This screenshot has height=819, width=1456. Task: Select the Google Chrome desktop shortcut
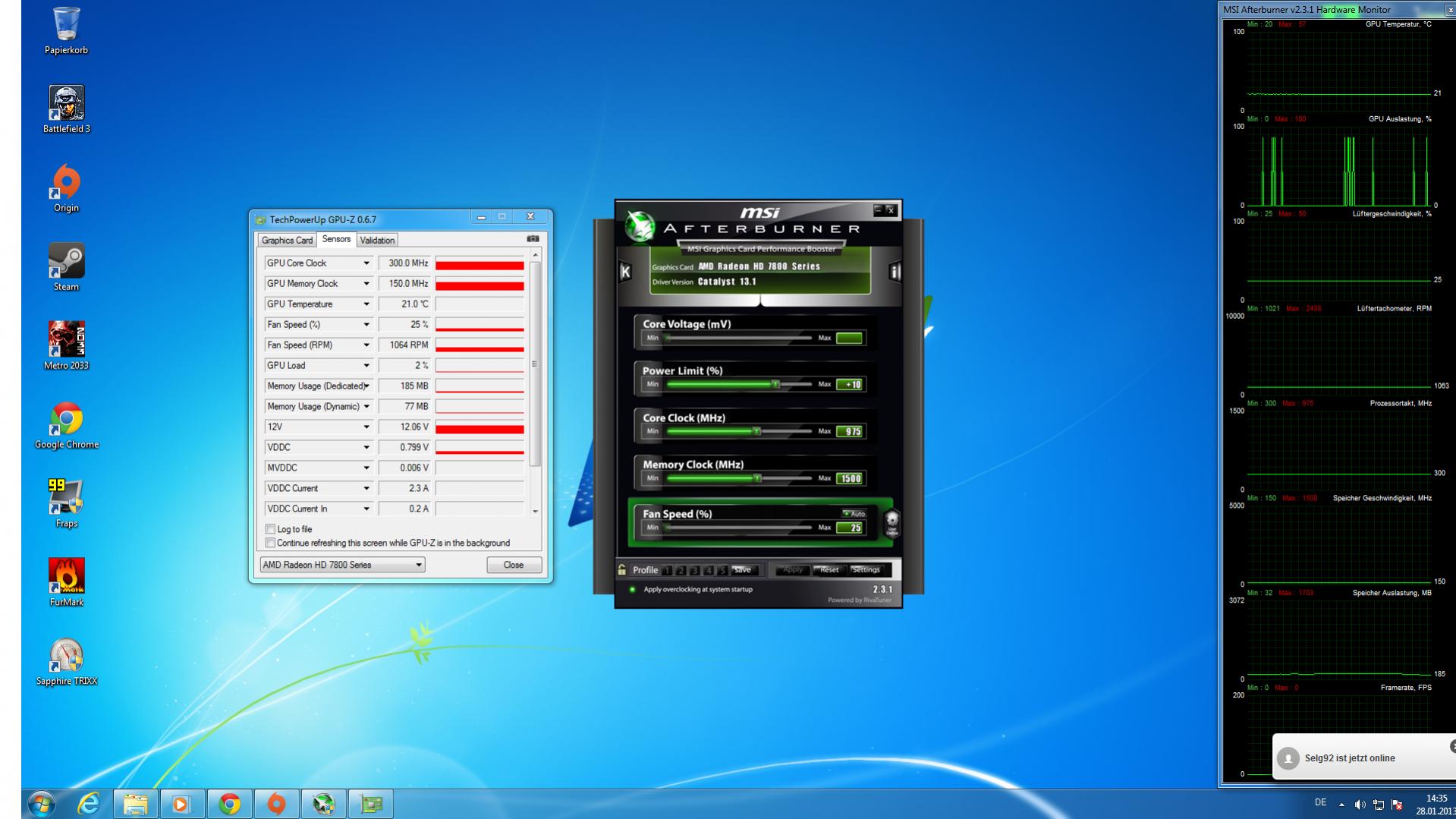[66, 425]
